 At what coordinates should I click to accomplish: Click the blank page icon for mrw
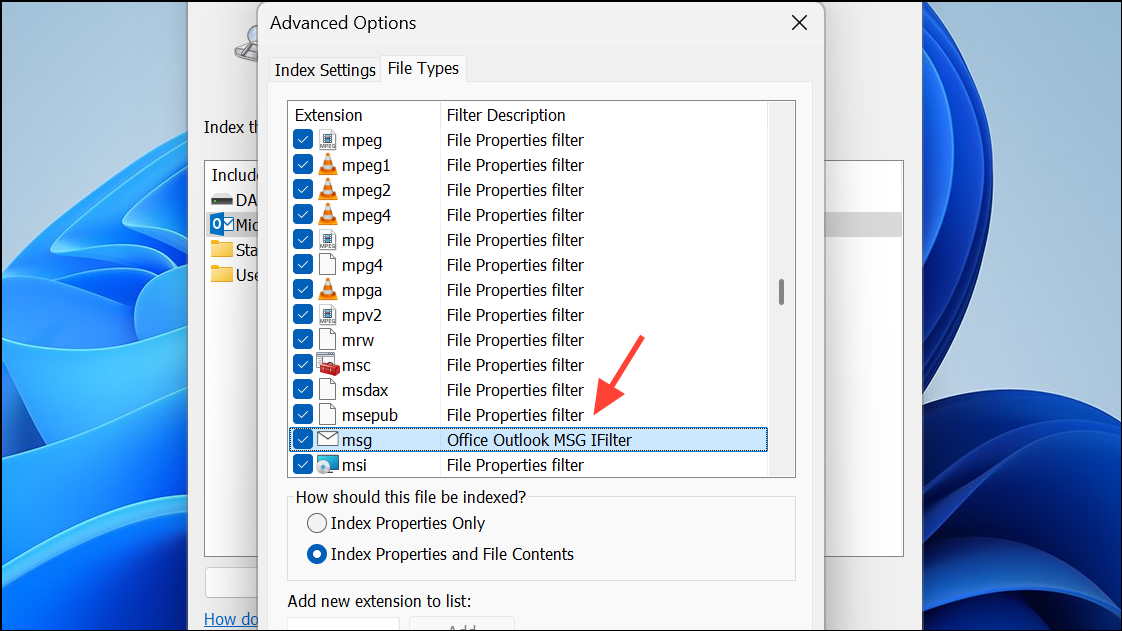(x=328, y=340)
